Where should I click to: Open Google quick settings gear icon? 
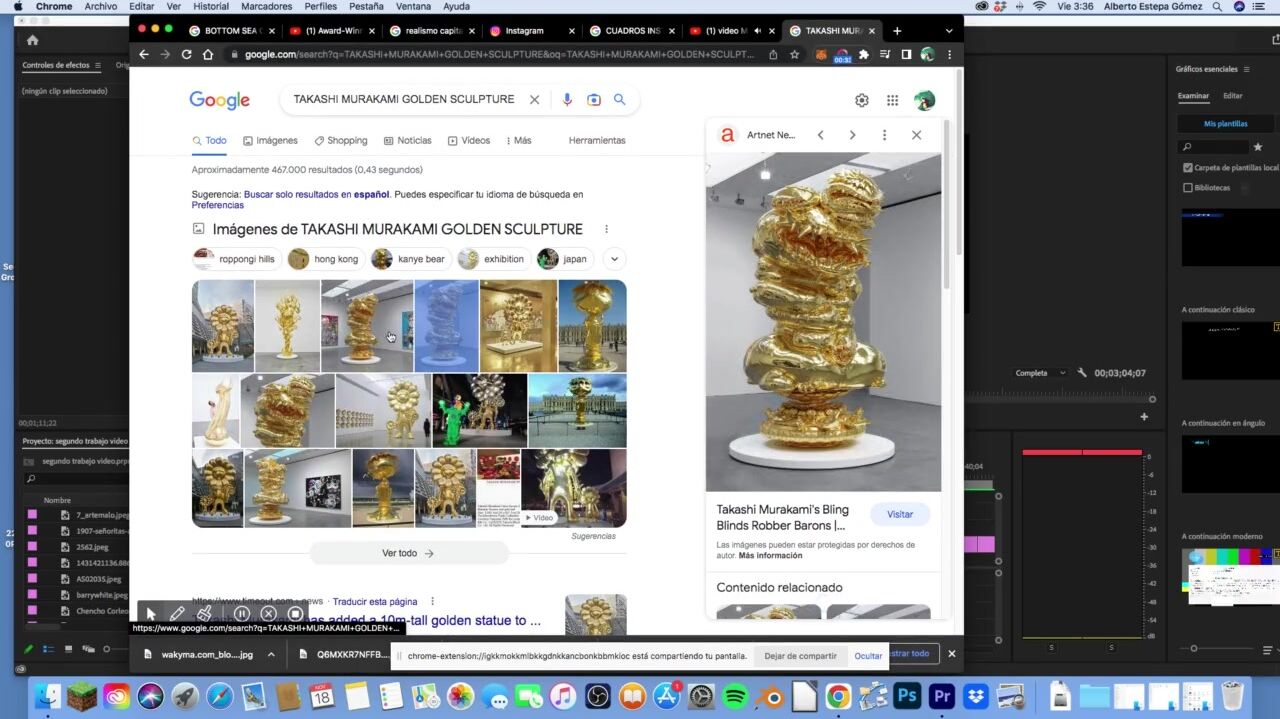[x=862, y=100]
